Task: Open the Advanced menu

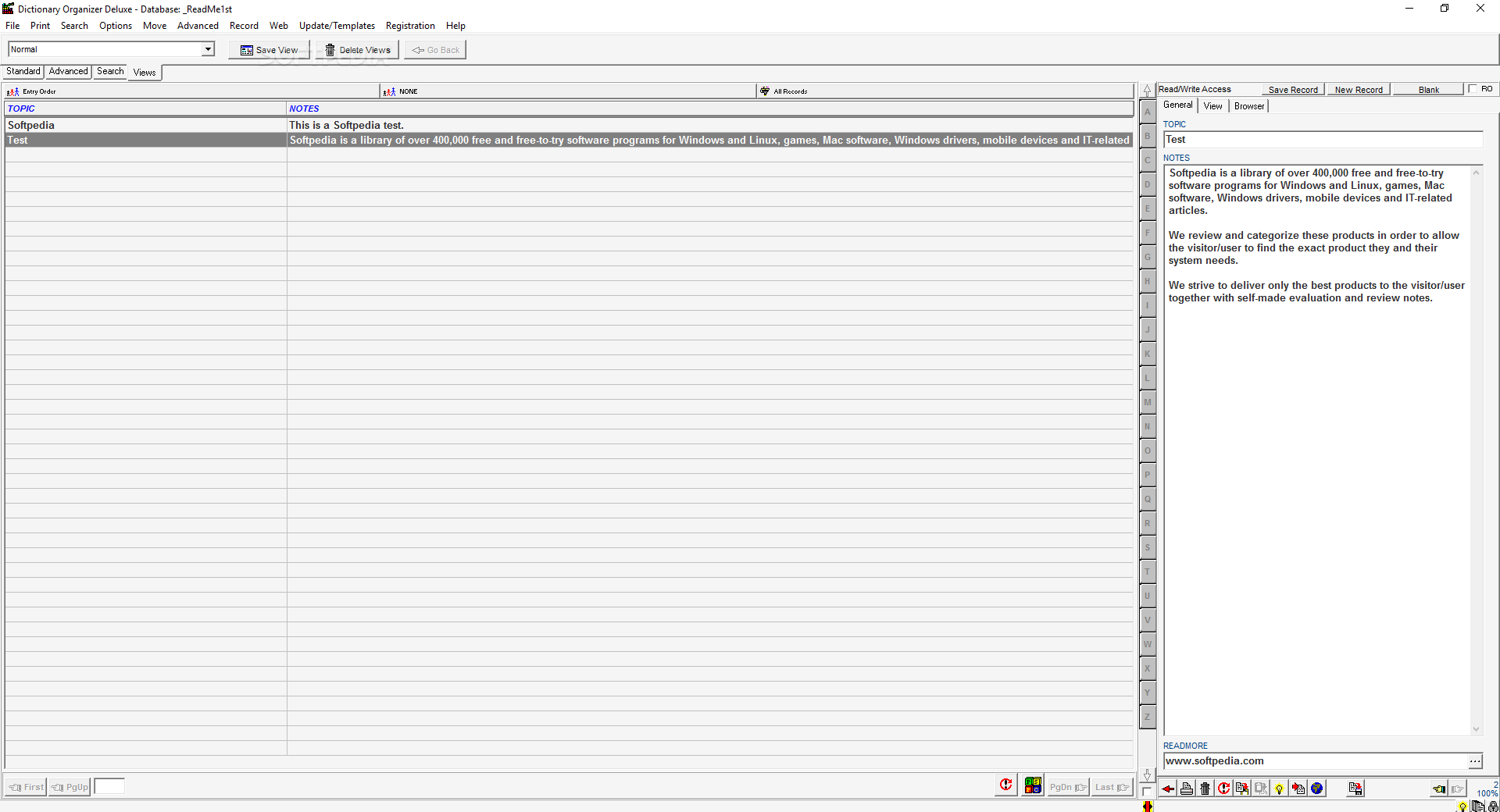Action: 198,26
